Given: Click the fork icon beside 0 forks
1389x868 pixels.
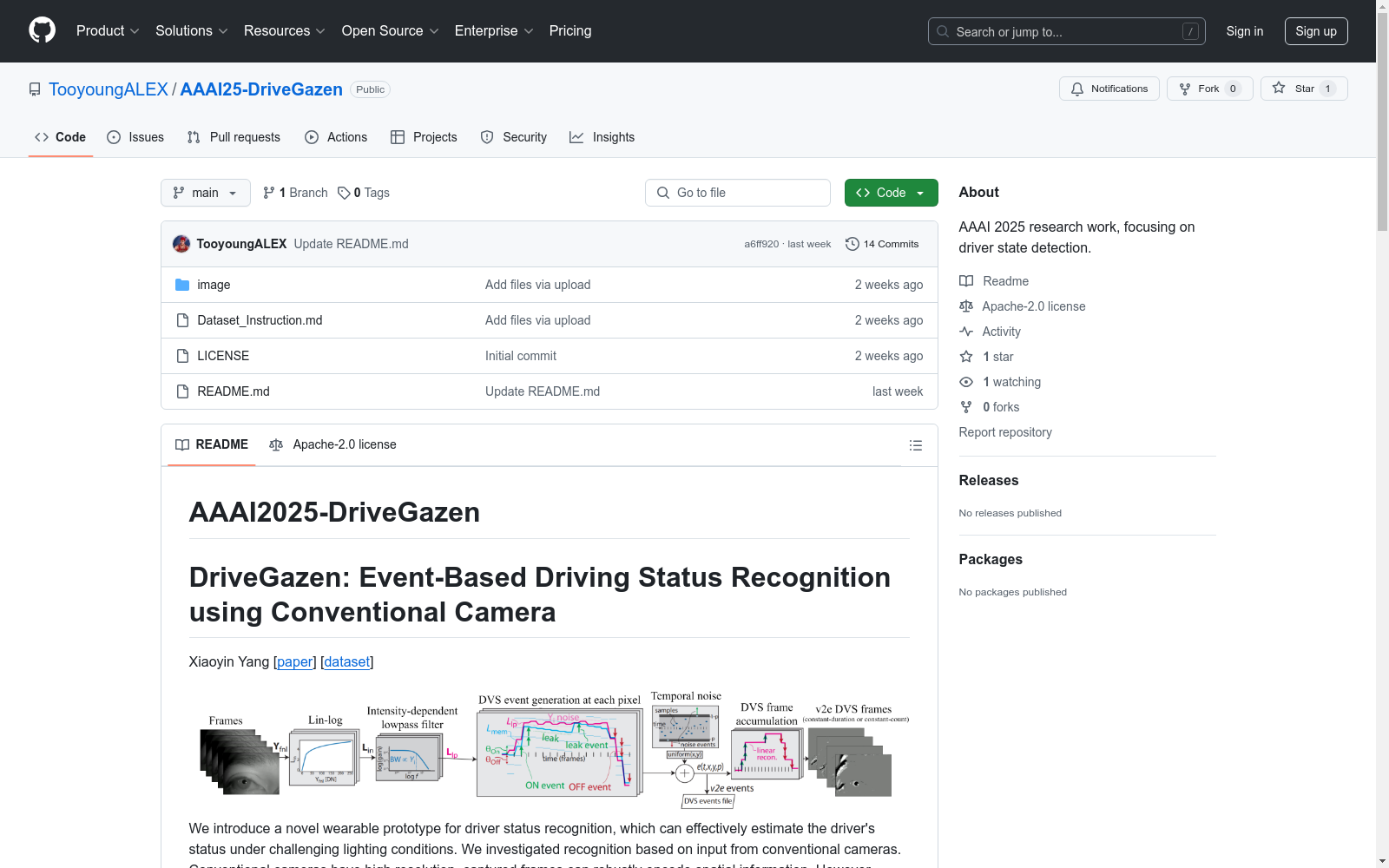Looking at the screenshot, I should point(966,407).
